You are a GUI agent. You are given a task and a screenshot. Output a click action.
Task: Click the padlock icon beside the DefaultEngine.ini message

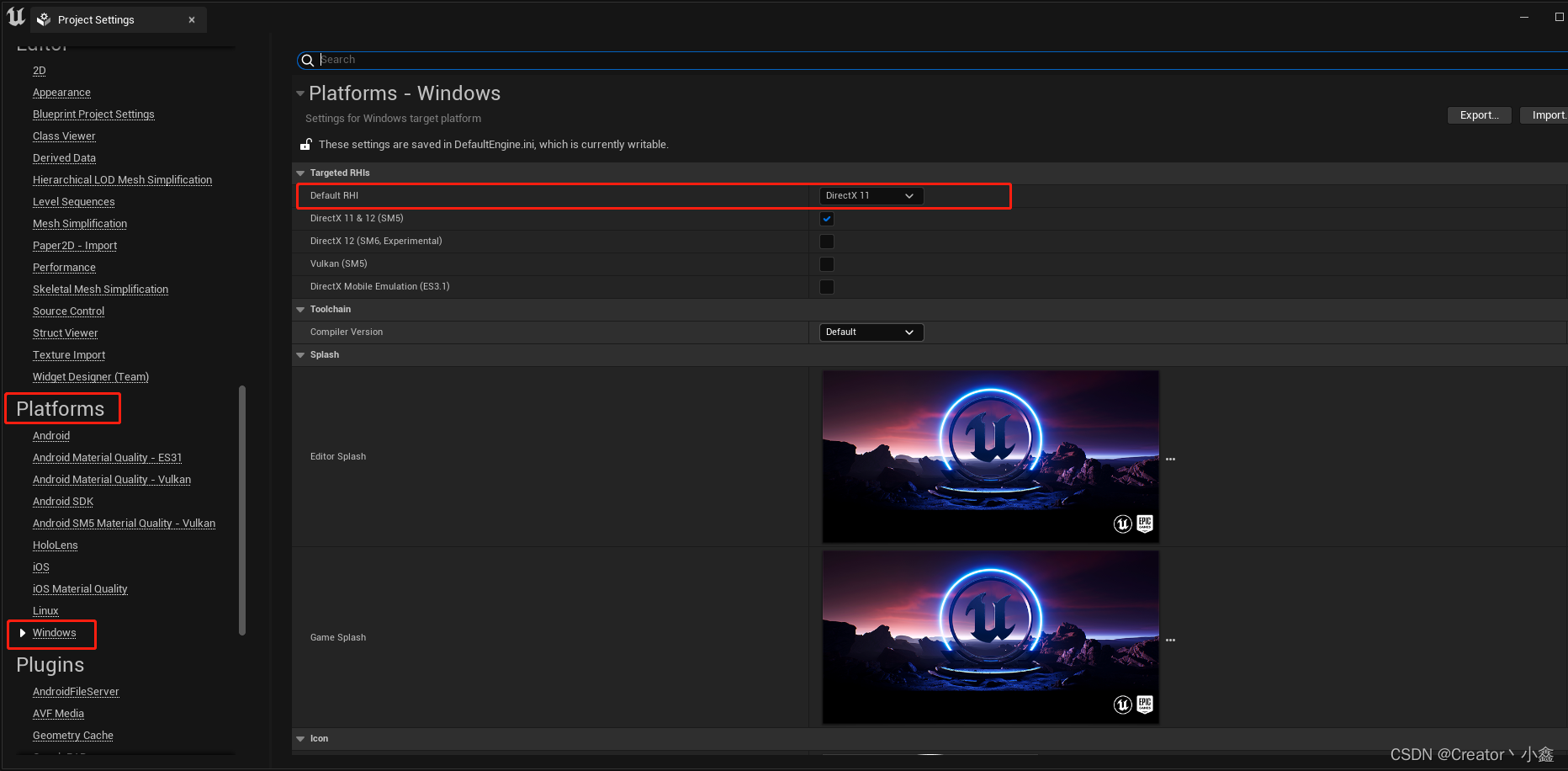tap(305, 144)
